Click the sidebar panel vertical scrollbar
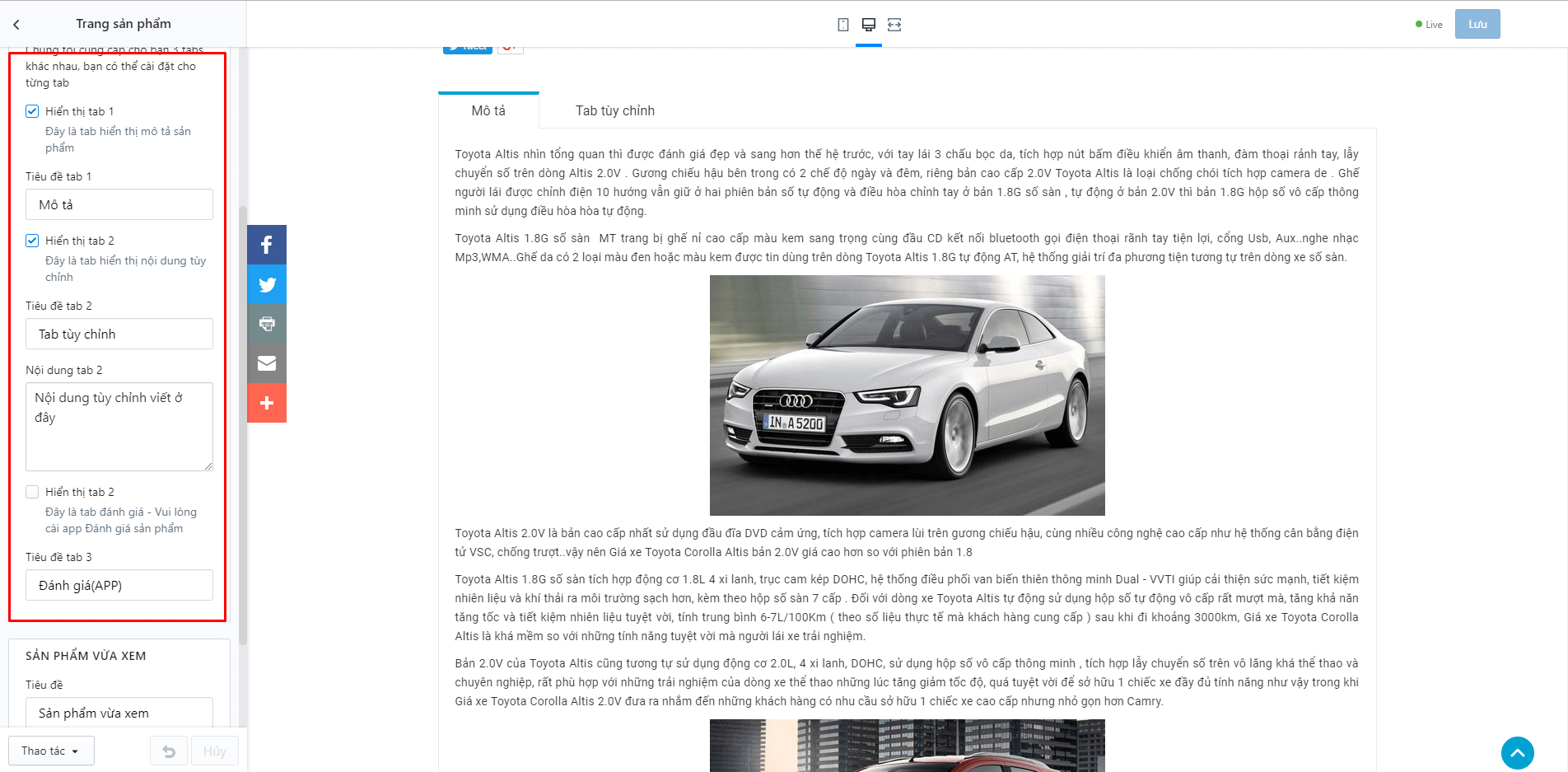 242,424
